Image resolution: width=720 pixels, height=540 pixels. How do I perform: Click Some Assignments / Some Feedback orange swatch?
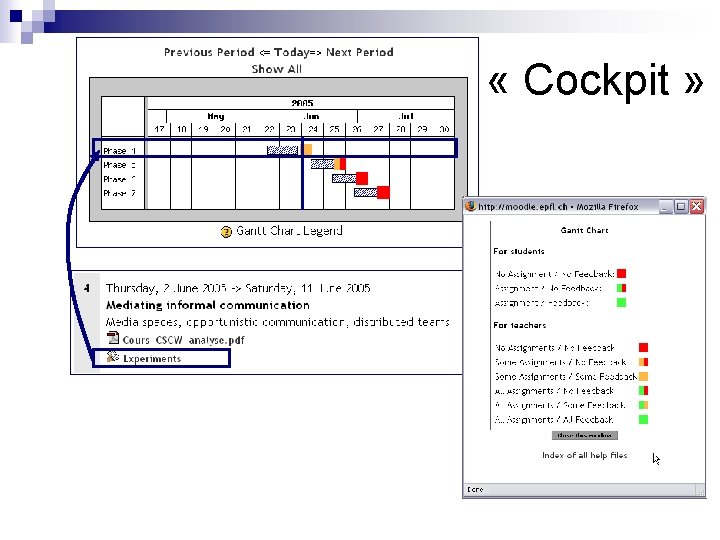(643, 377)
